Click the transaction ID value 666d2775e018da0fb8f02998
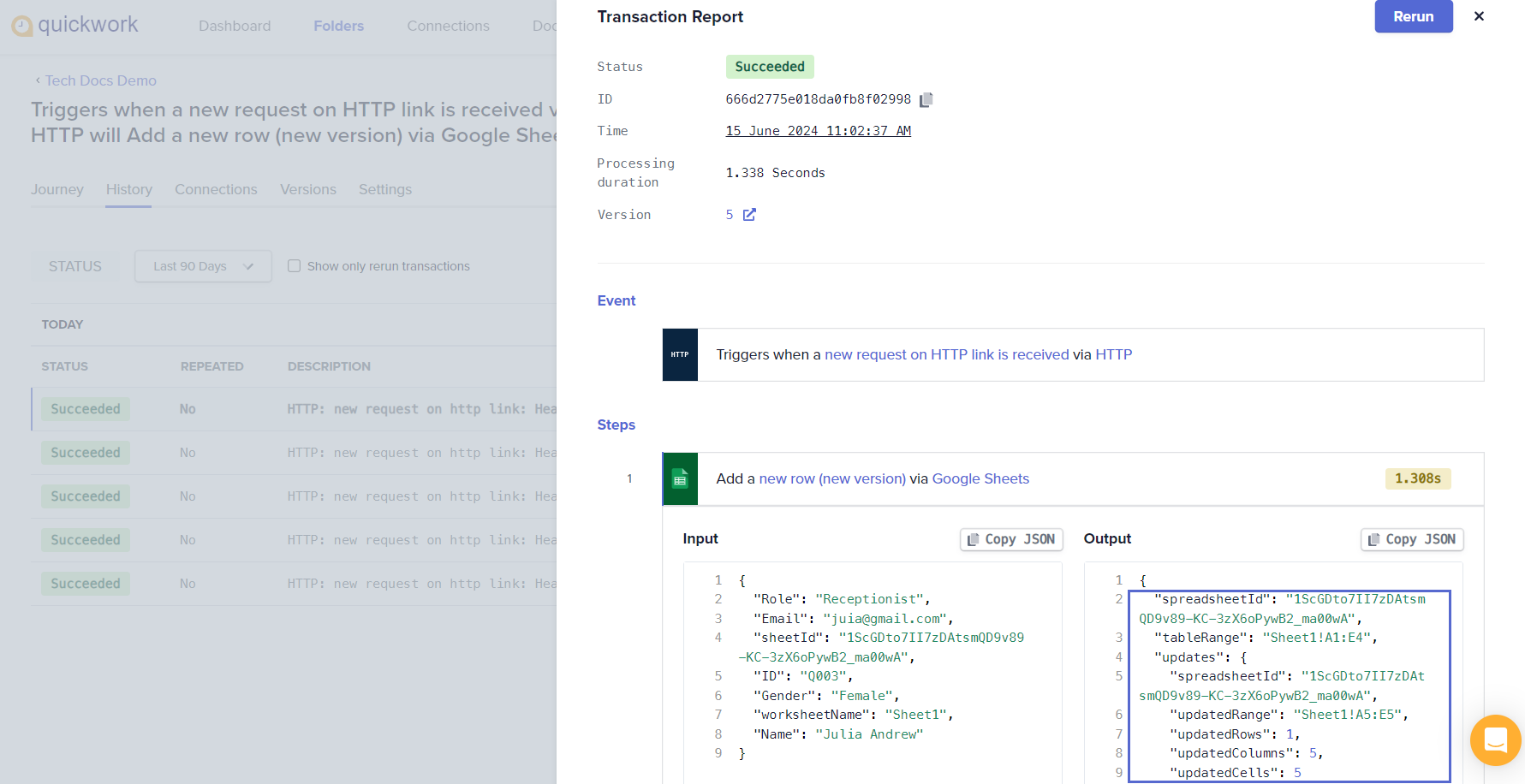Image resolution: width=1525 pixels, height=784 pixels. [x=818, y=99]
